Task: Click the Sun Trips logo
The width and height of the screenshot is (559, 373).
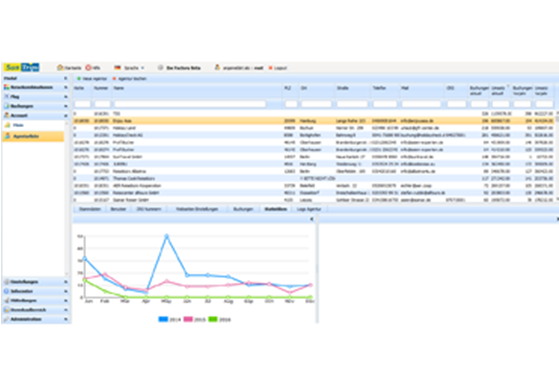Action: pyautogui.click(x=22, y=67)
